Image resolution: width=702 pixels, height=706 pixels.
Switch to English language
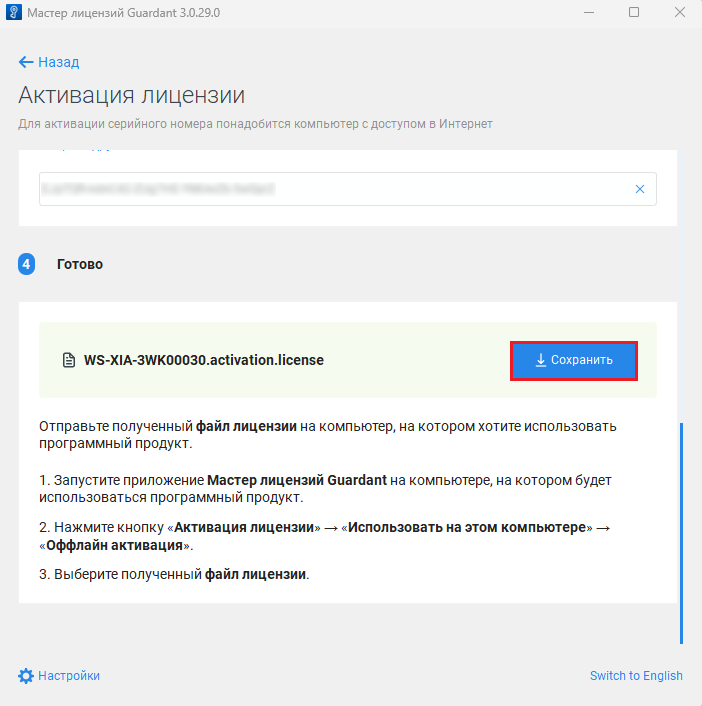pos(636,676)
